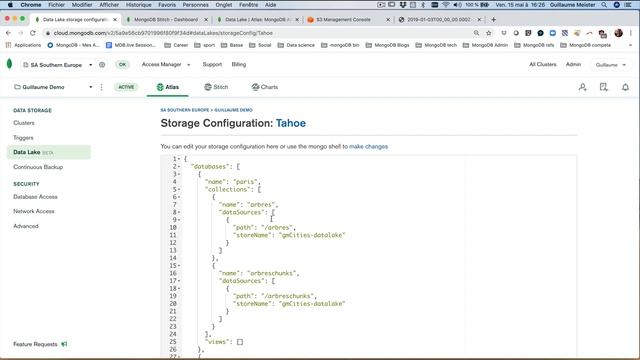
Task: Open project options three-dot menu
Action: (101, 87)
